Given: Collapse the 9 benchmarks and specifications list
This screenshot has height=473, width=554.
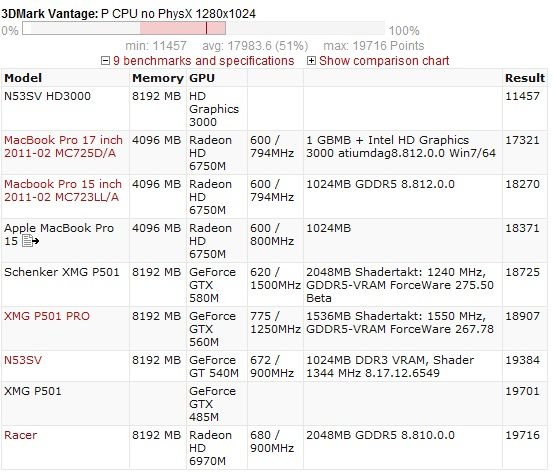Looking at the screenshot, I should point(204,61).
